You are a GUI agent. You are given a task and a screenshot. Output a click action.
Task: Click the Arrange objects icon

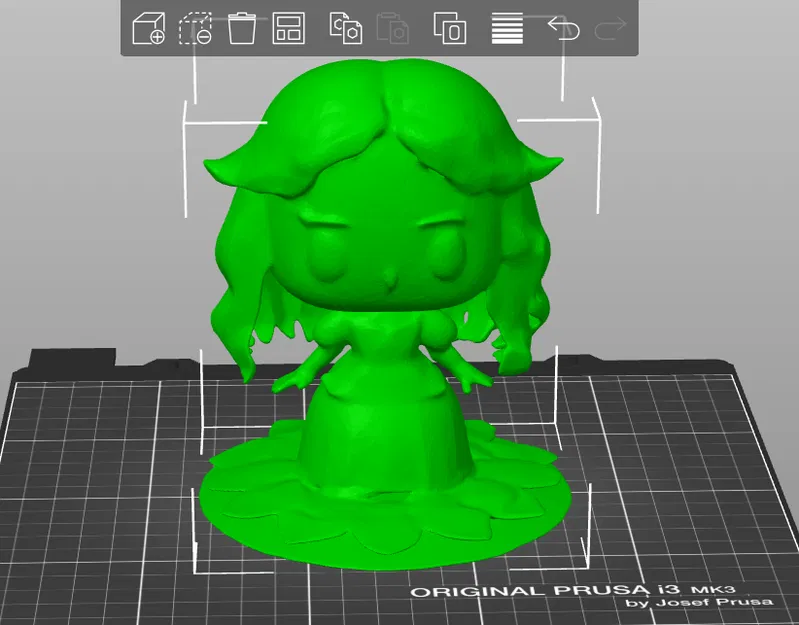[289, 29]
